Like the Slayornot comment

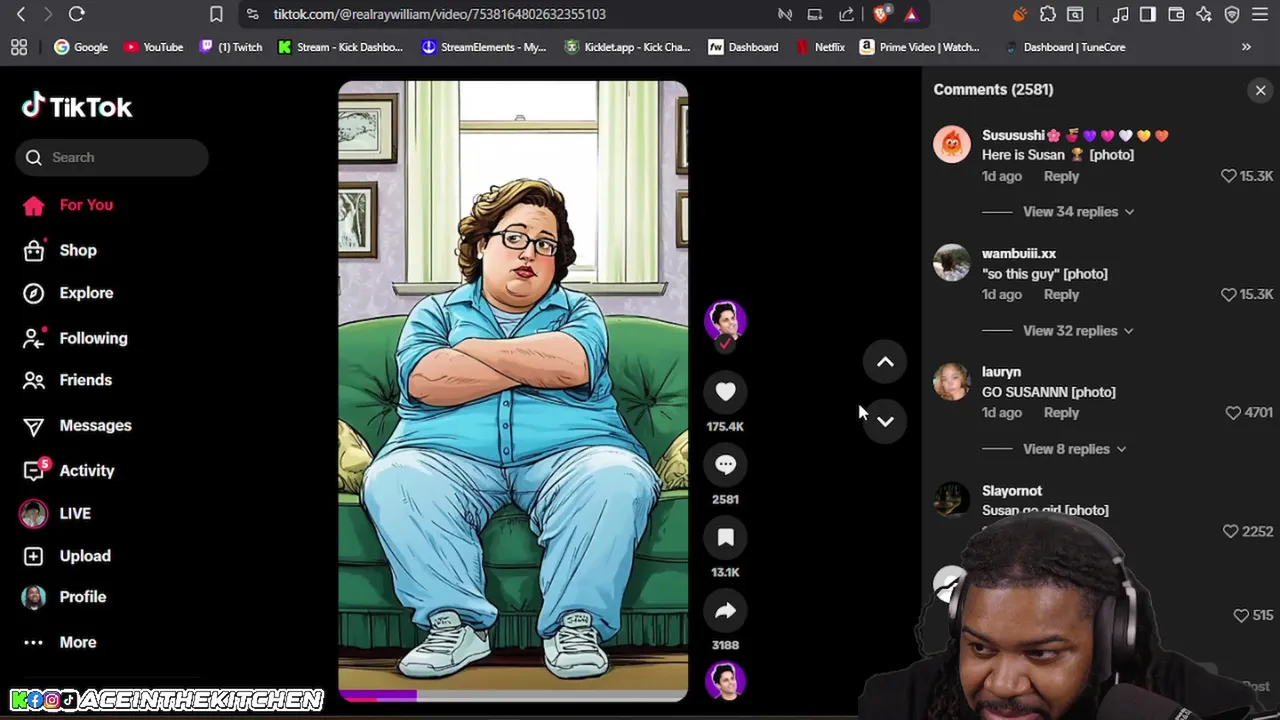1231,531
